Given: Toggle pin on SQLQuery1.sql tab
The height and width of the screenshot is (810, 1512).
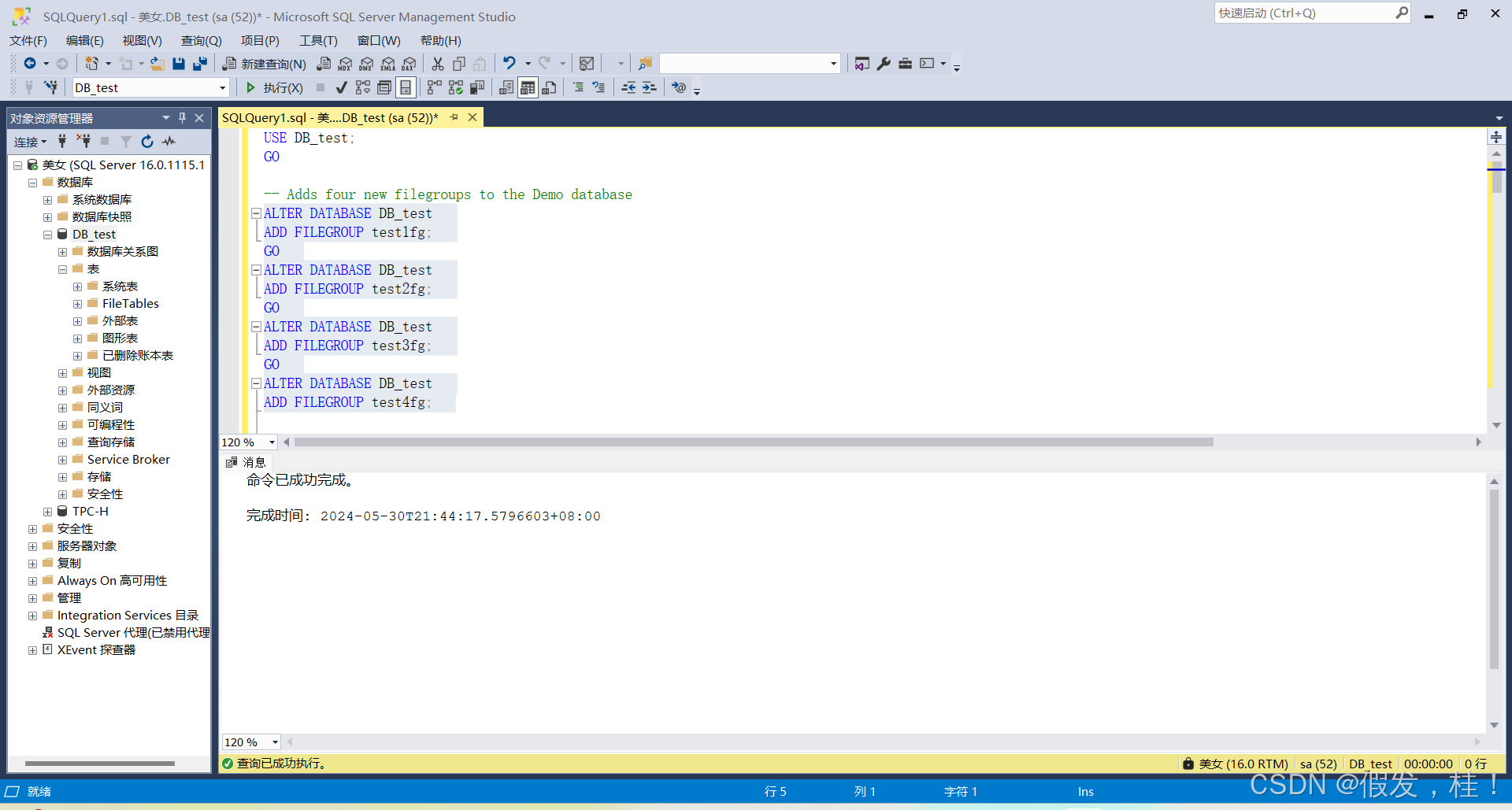Looking at the screenshot, I should pos(454,117).
